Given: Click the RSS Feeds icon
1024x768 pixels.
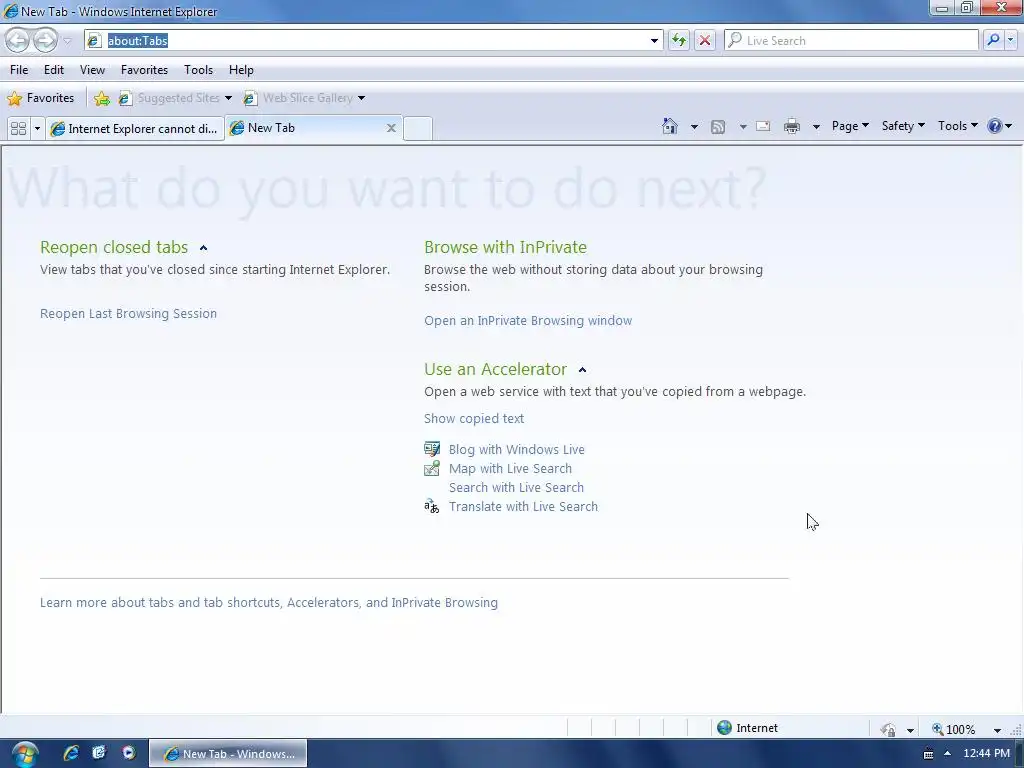Looking at the screenshot, I should click(x=718, y=127).
